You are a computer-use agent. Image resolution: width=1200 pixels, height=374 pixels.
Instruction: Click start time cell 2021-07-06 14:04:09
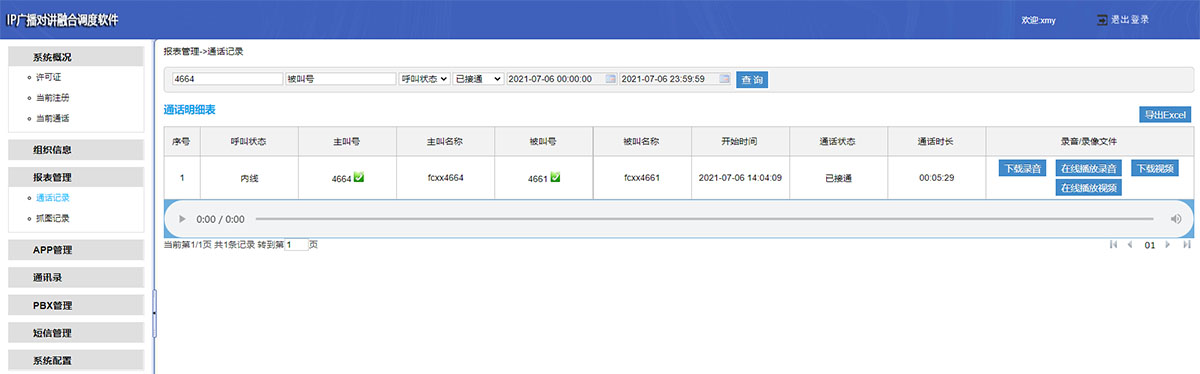(x=739, y=178)
